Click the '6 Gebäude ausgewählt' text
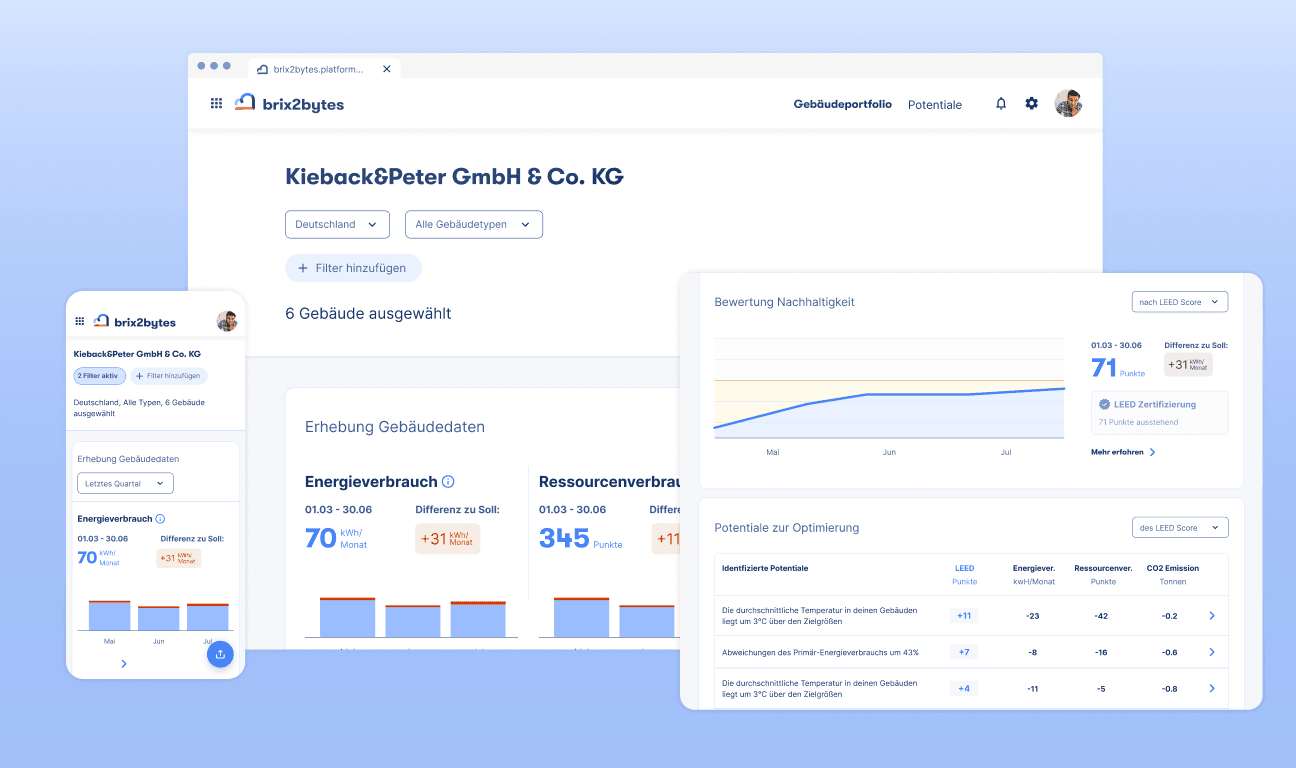1296x768 pixels. (368, 313)
